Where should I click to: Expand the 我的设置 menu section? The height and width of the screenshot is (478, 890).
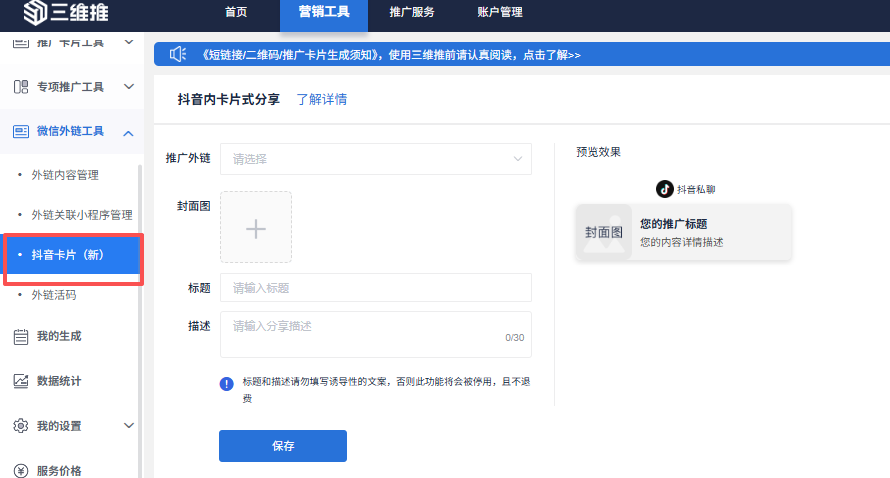click(x=128, y=426)
